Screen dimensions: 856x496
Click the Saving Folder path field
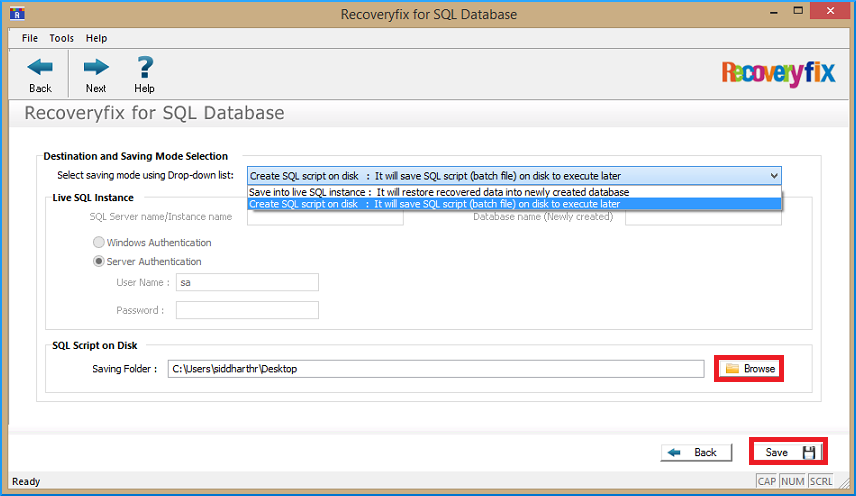pyautogui.click(x=436, y=369)
